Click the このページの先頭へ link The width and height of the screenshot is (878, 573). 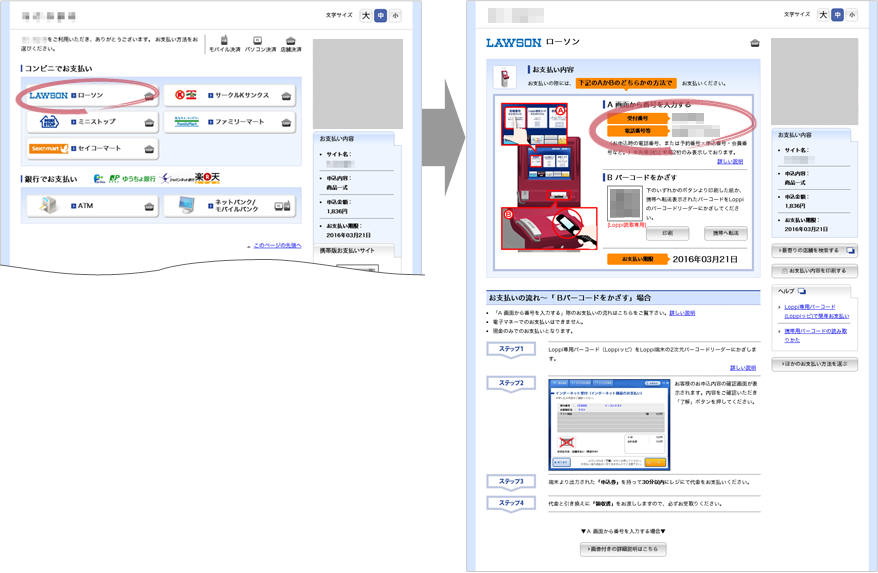[277, 245]
